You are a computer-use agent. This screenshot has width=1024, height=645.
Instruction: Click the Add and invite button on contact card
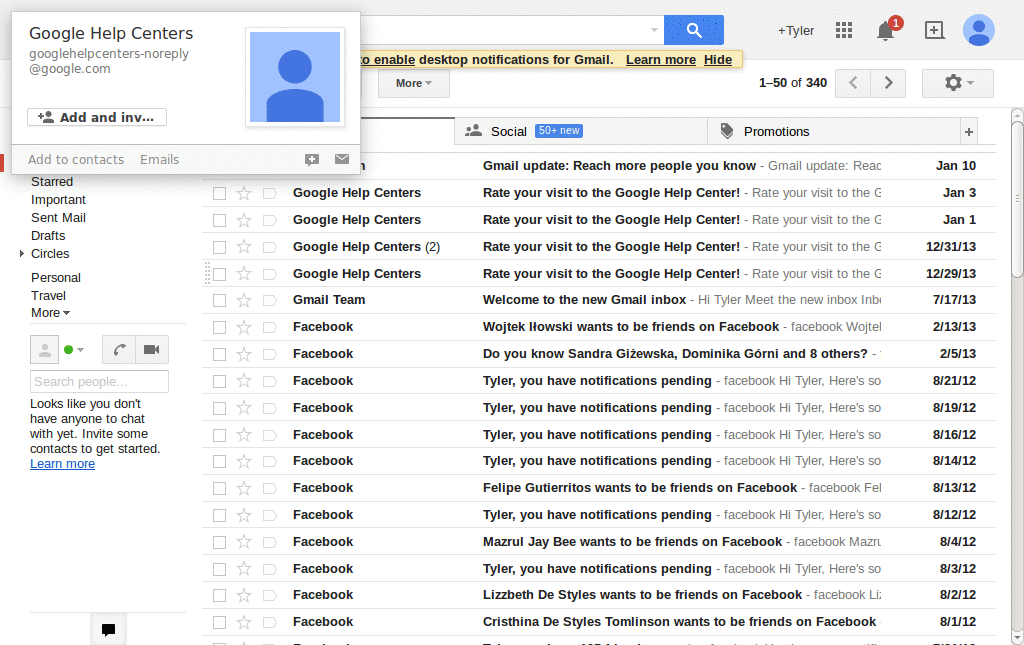click(96, 117)
